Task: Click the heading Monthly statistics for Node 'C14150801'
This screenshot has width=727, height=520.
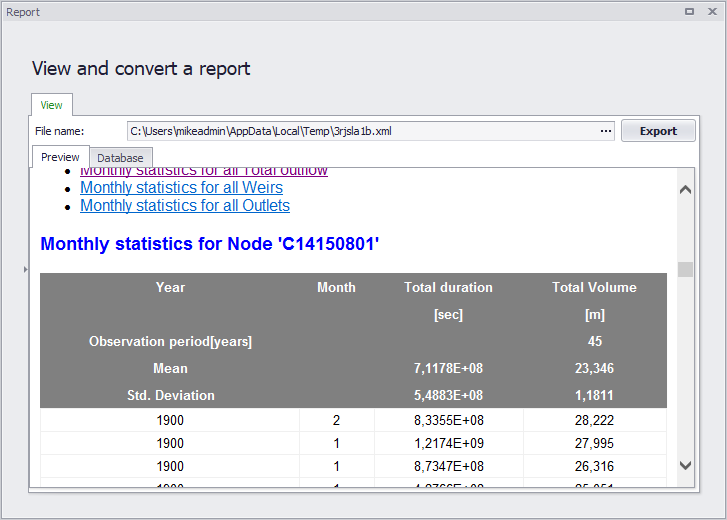Action: [x=210, y=244]
